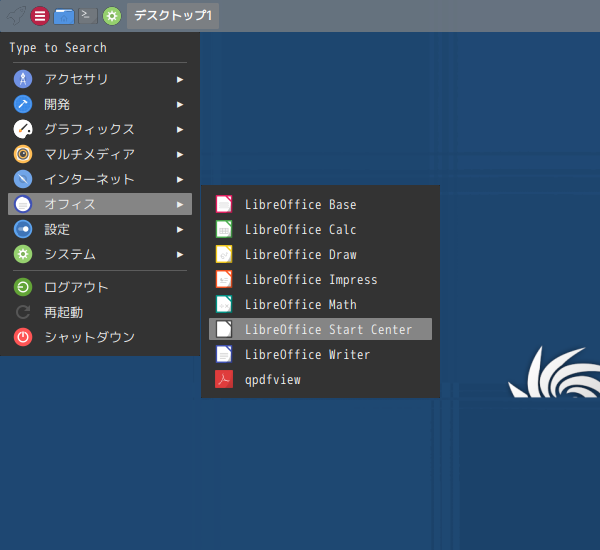
Task: Click the 設定 toggle-style icon
Action: point(23,229)
